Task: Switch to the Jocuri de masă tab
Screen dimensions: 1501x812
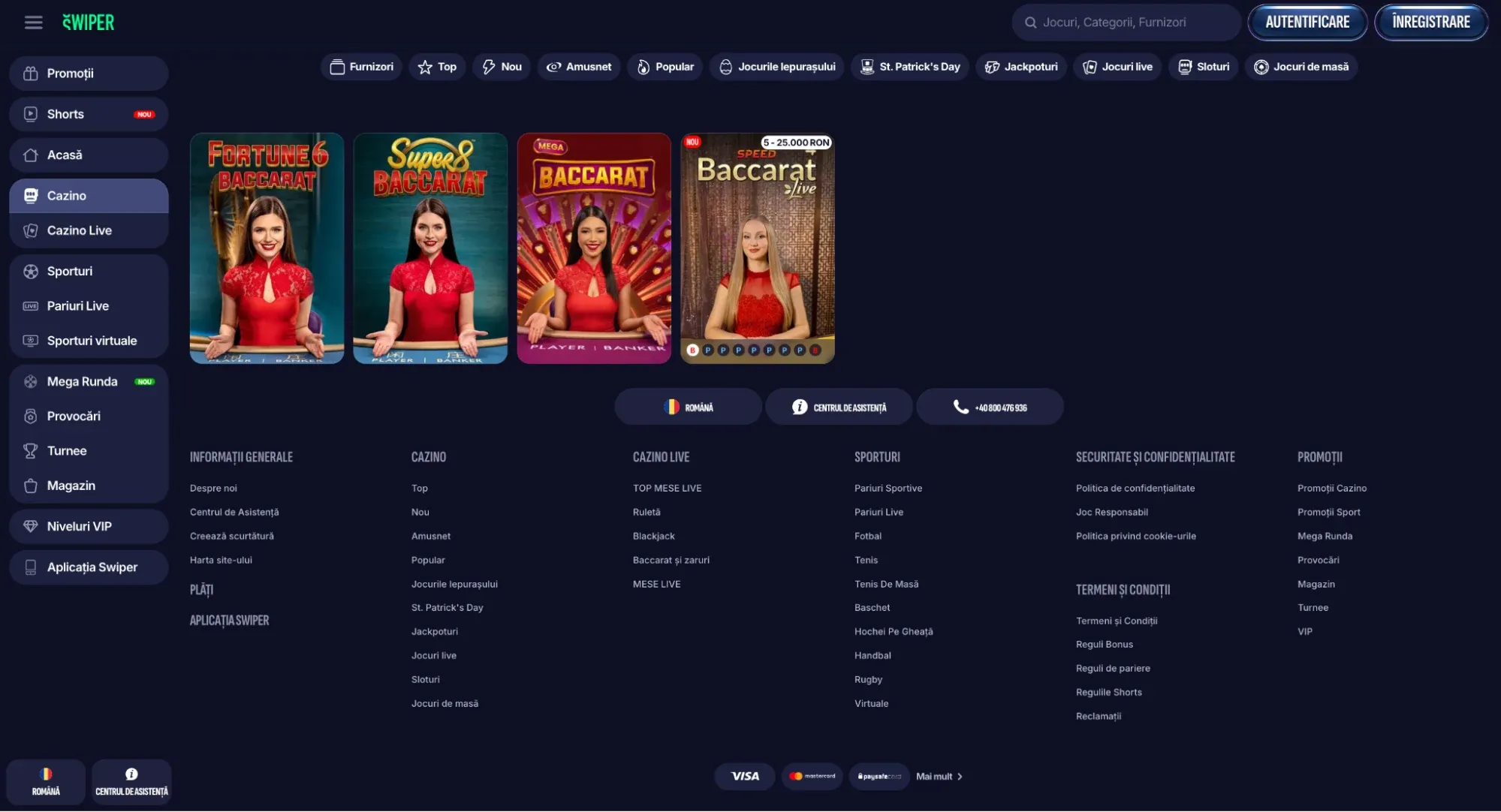Action: [x=1301, y=67]
